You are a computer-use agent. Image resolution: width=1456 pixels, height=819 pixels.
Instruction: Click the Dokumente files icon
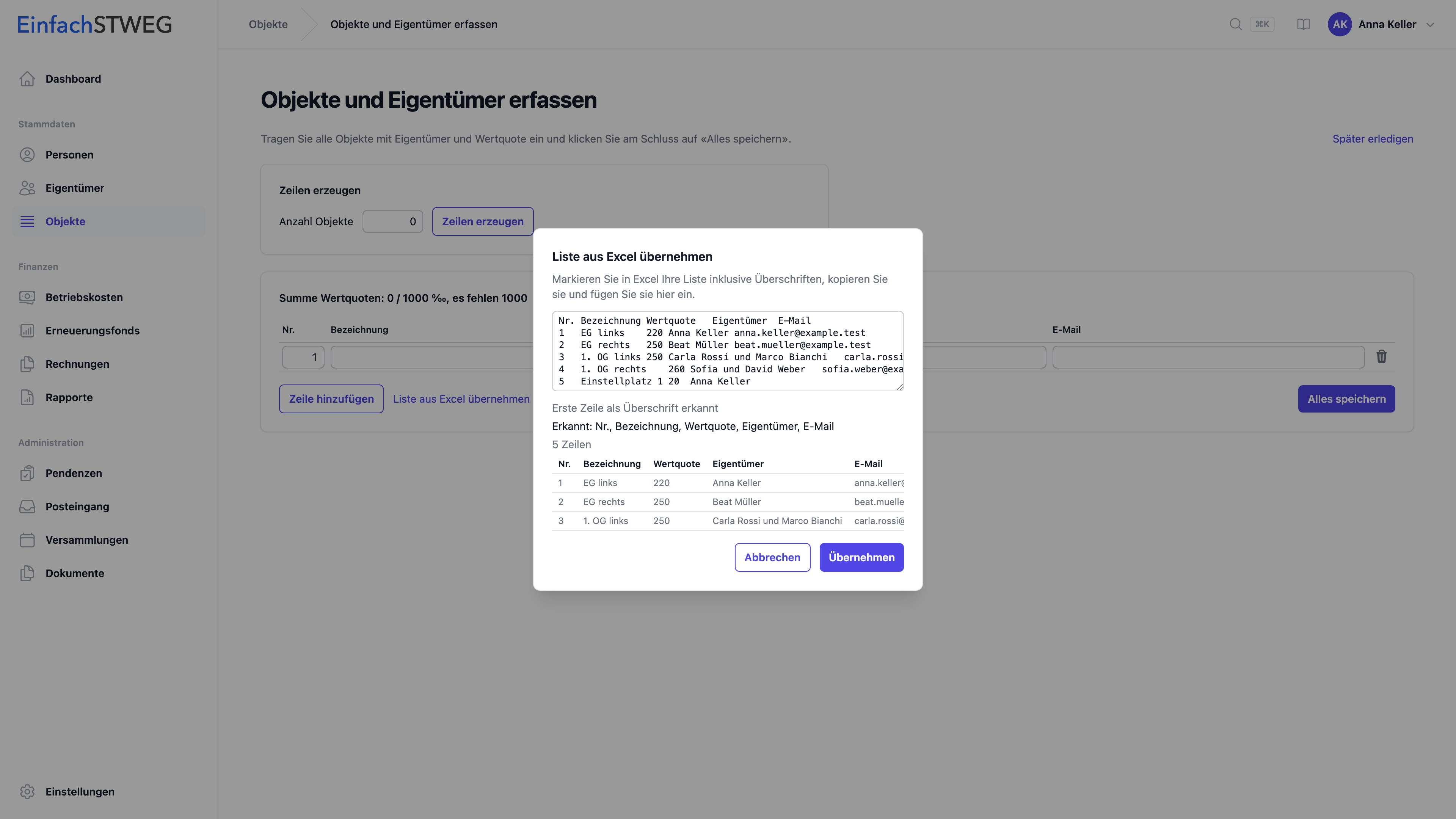click(27, 573)
